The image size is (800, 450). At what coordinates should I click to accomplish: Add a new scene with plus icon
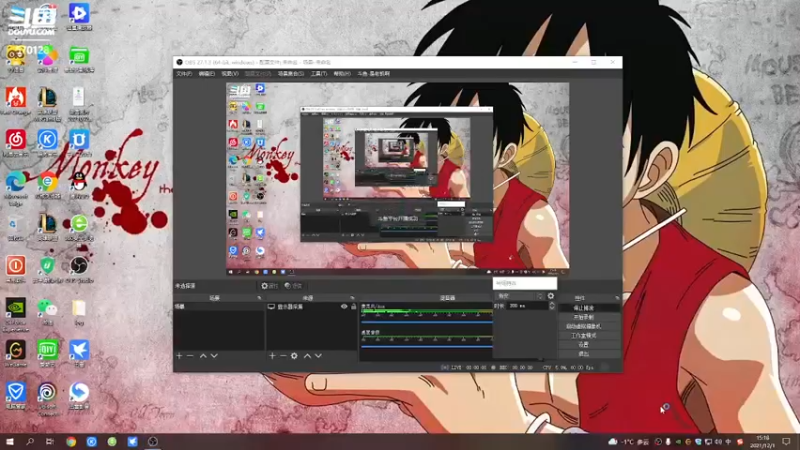click(x=179, y=356)
